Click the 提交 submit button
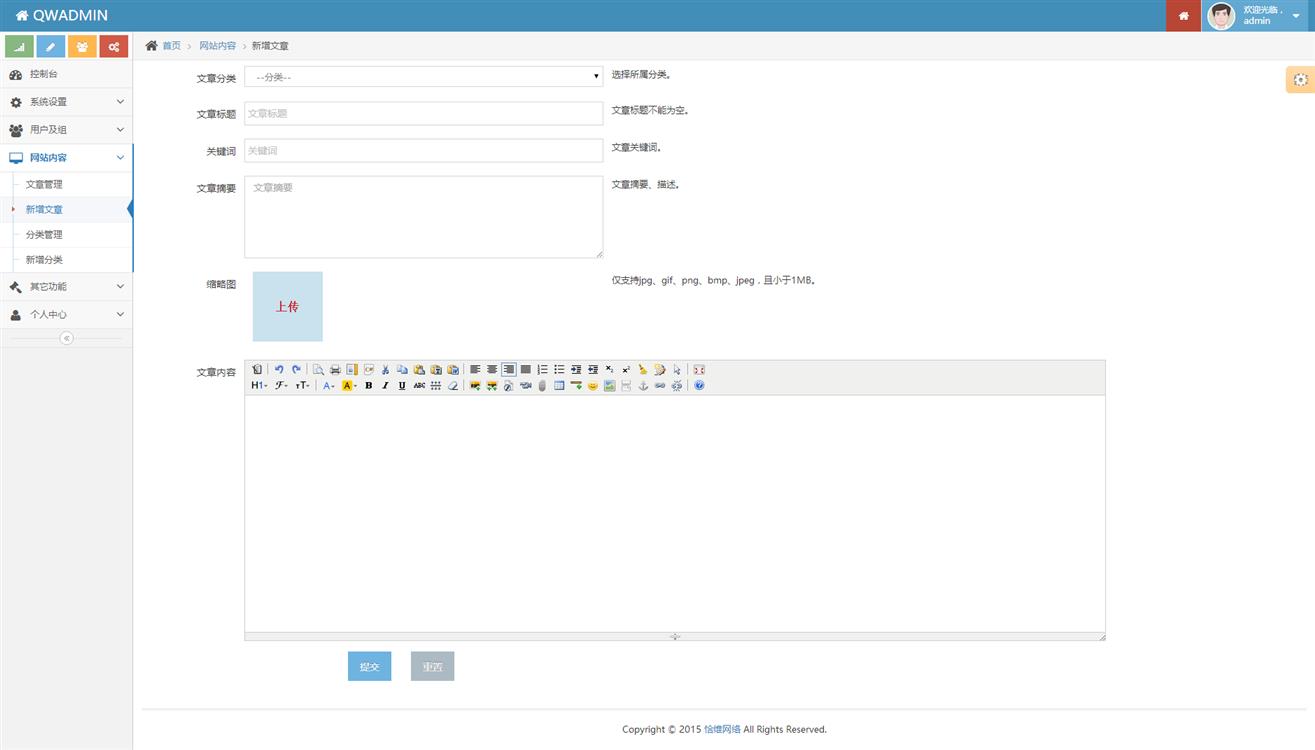The image size is (1315, 750). coord(369,666)
